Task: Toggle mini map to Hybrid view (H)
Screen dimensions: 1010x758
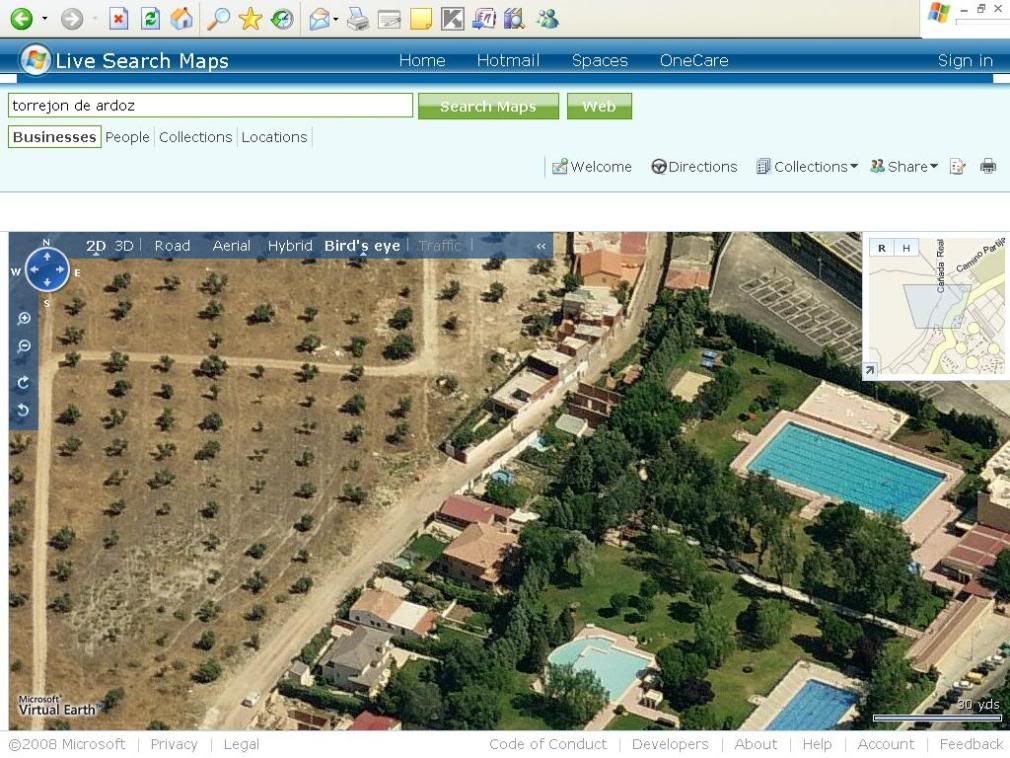Action: coord(906,248)
